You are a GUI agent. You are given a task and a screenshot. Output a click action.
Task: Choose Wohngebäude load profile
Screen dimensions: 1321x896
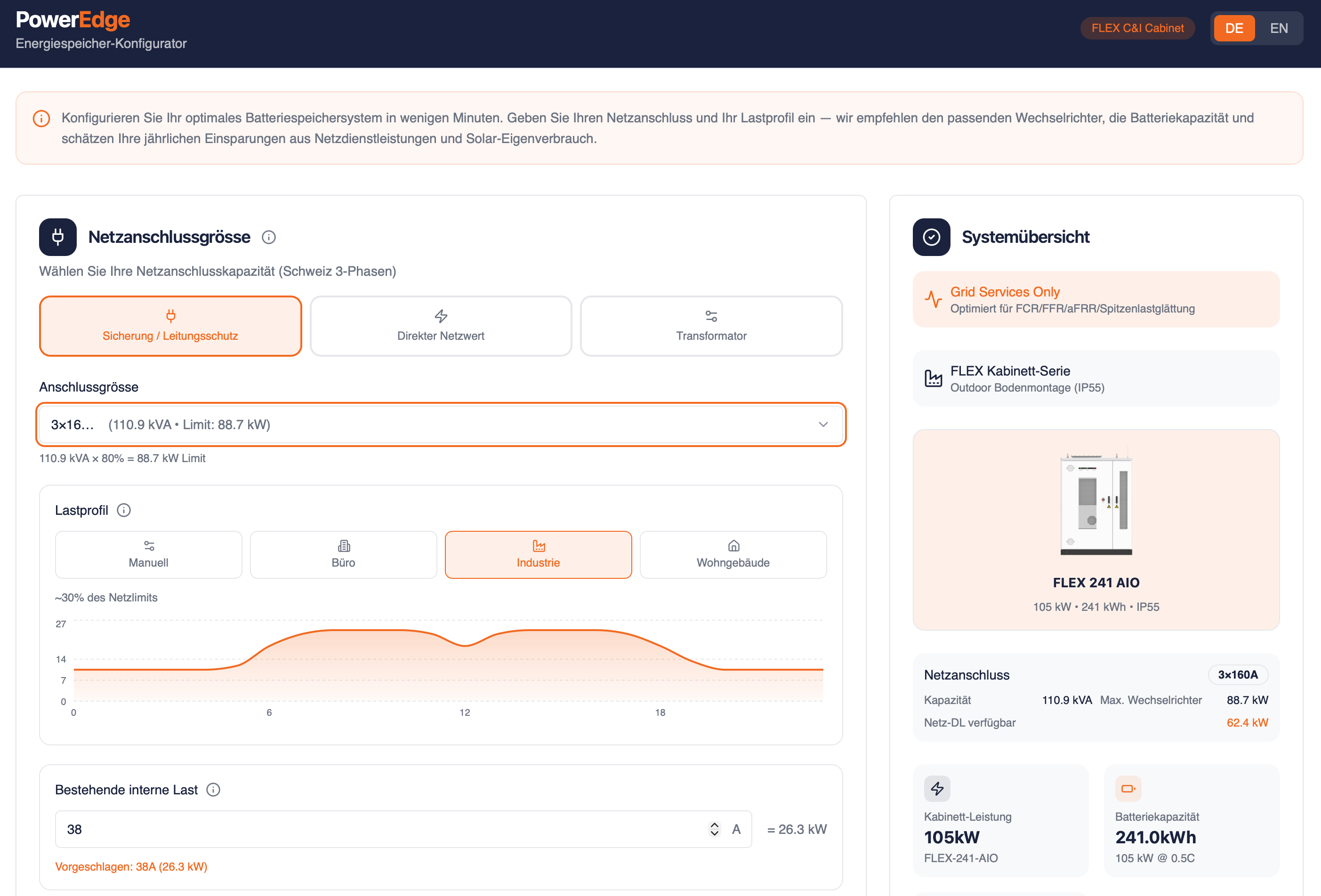coord(733,554)
